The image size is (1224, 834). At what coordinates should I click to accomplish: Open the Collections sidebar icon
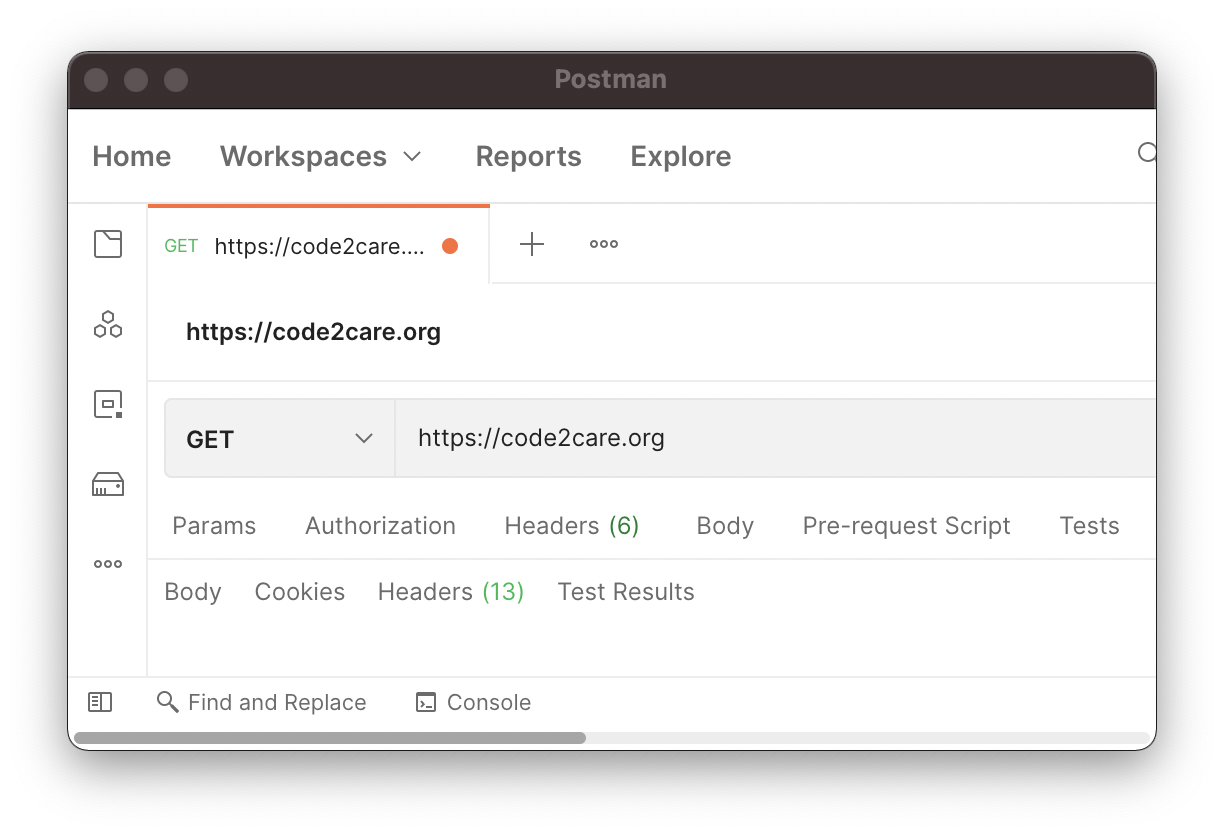(x=108, y=244)
